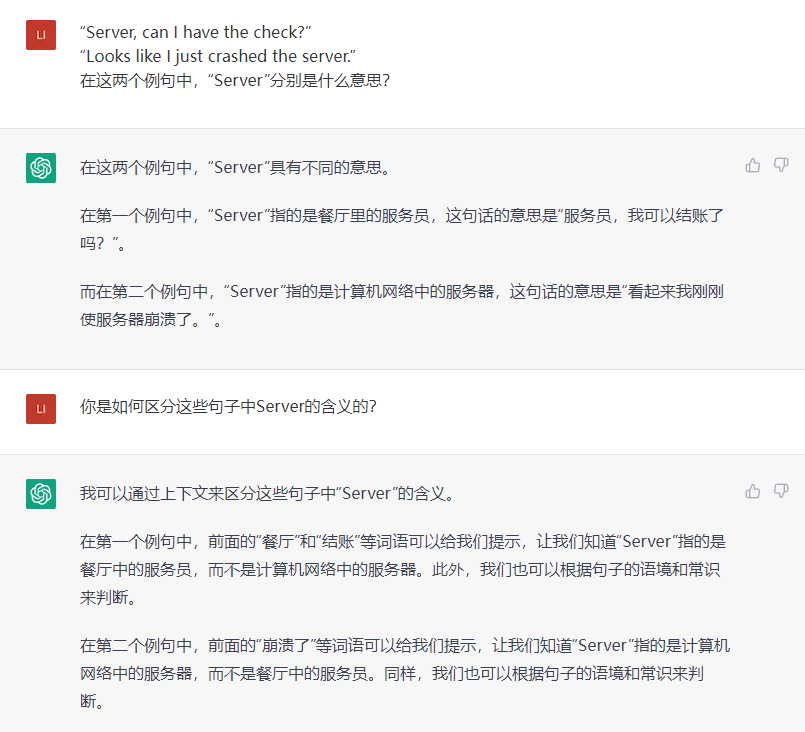Give thumbs down to the second ChatGPT reply
The width and height of the screenshot is (805, 732).
781,491
